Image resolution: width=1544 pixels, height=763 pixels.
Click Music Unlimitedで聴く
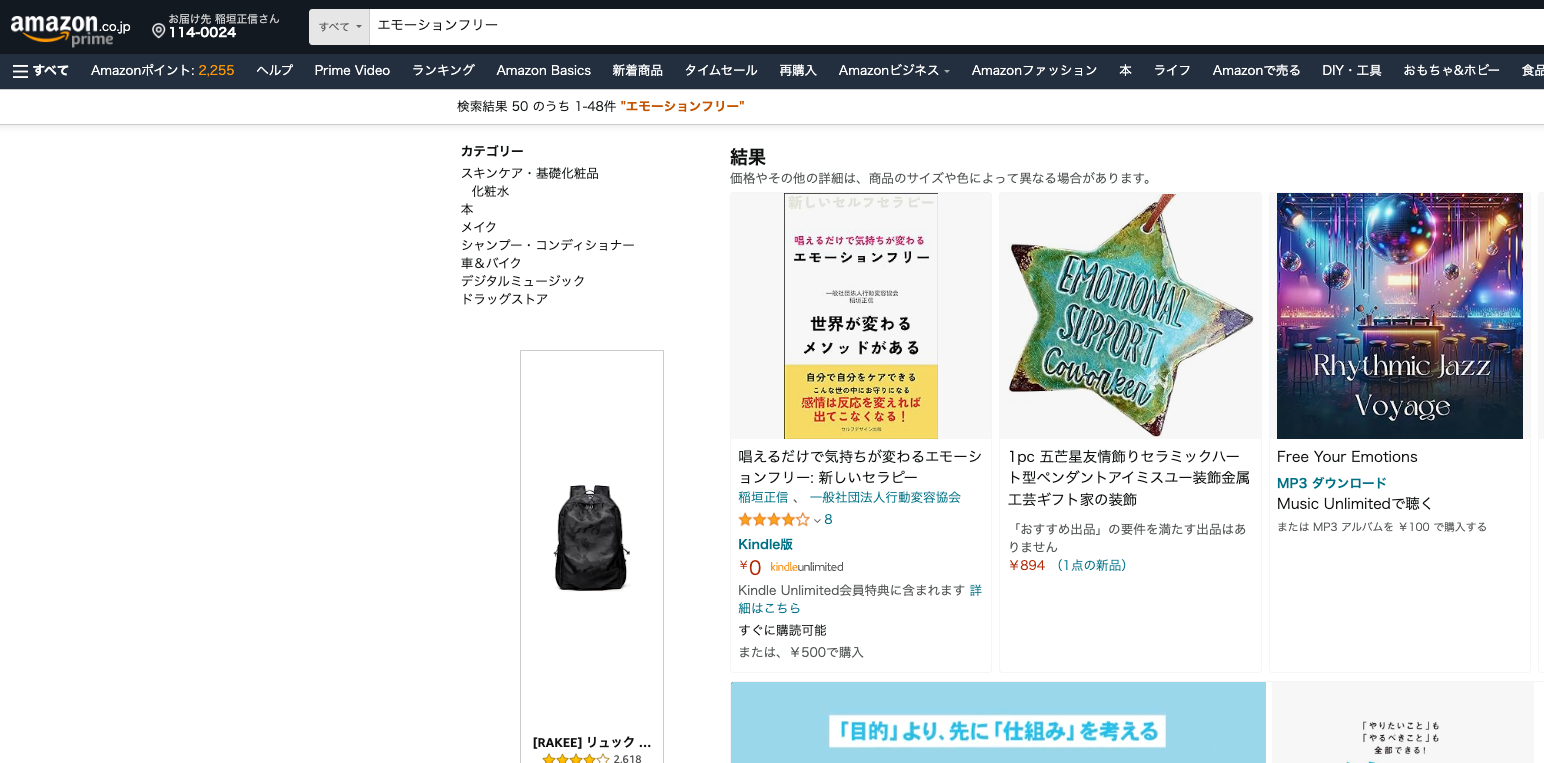[1355, 503]
